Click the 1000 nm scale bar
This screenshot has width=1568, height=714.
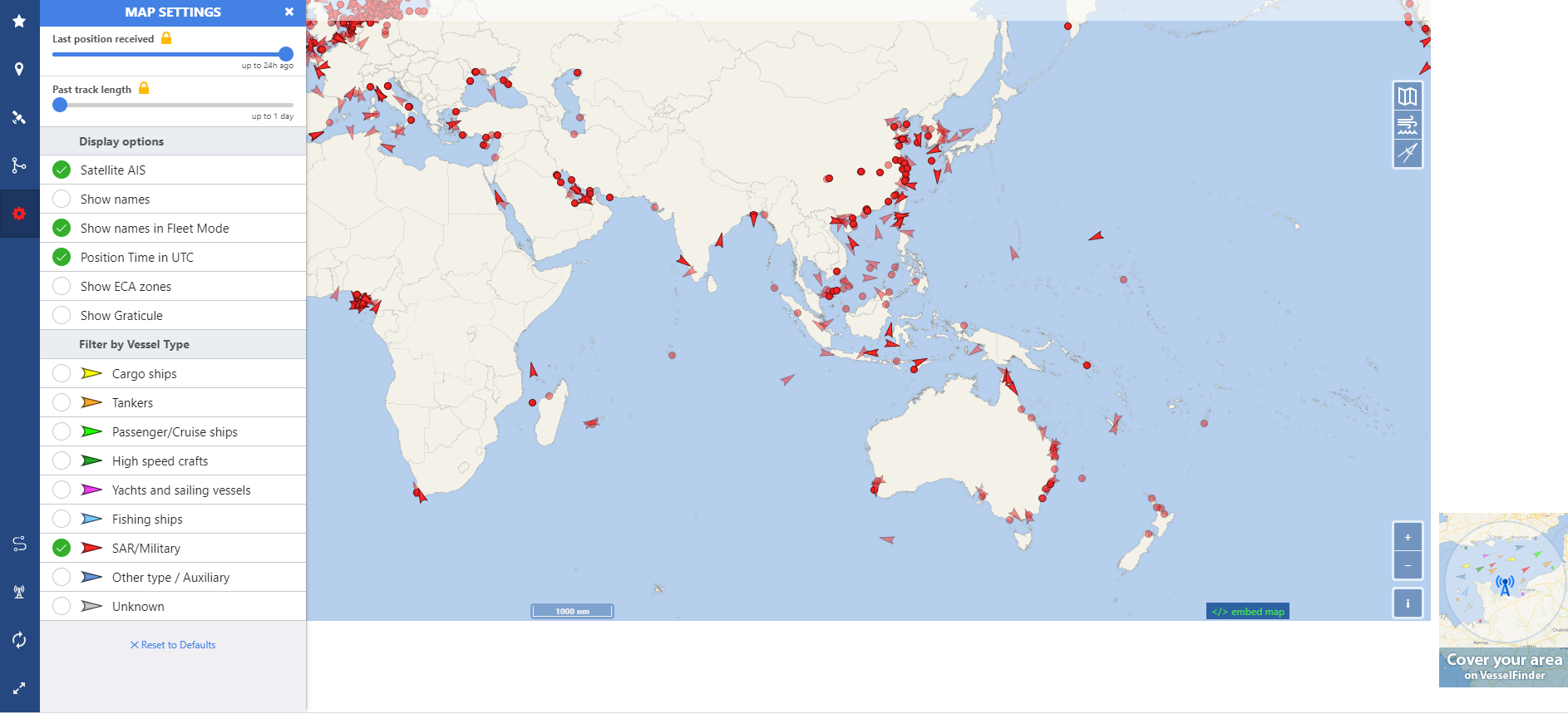(x=572, y=611)
